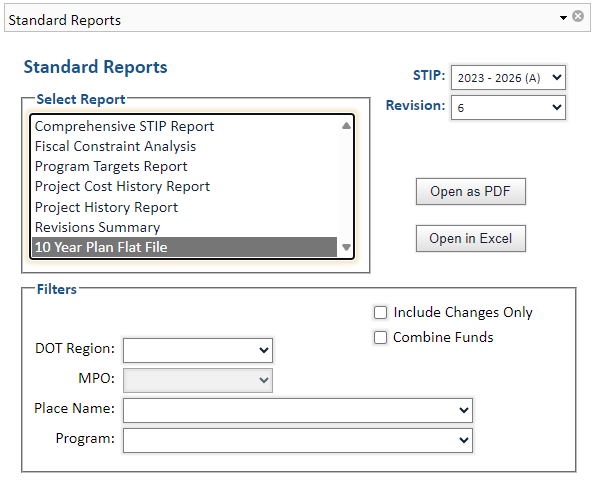Open the Program filter dropdown

[x=298, y=440]
